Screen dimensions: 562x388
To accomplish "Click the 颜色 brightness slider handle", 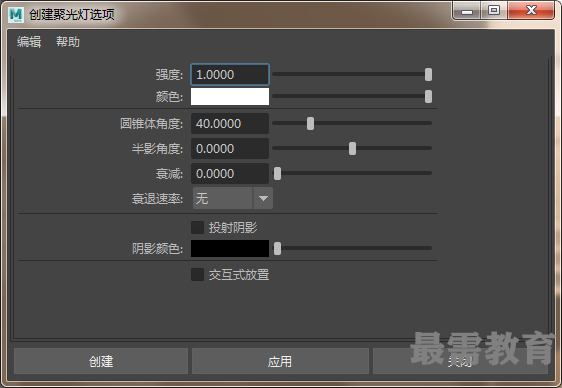I will coord(428,96).
